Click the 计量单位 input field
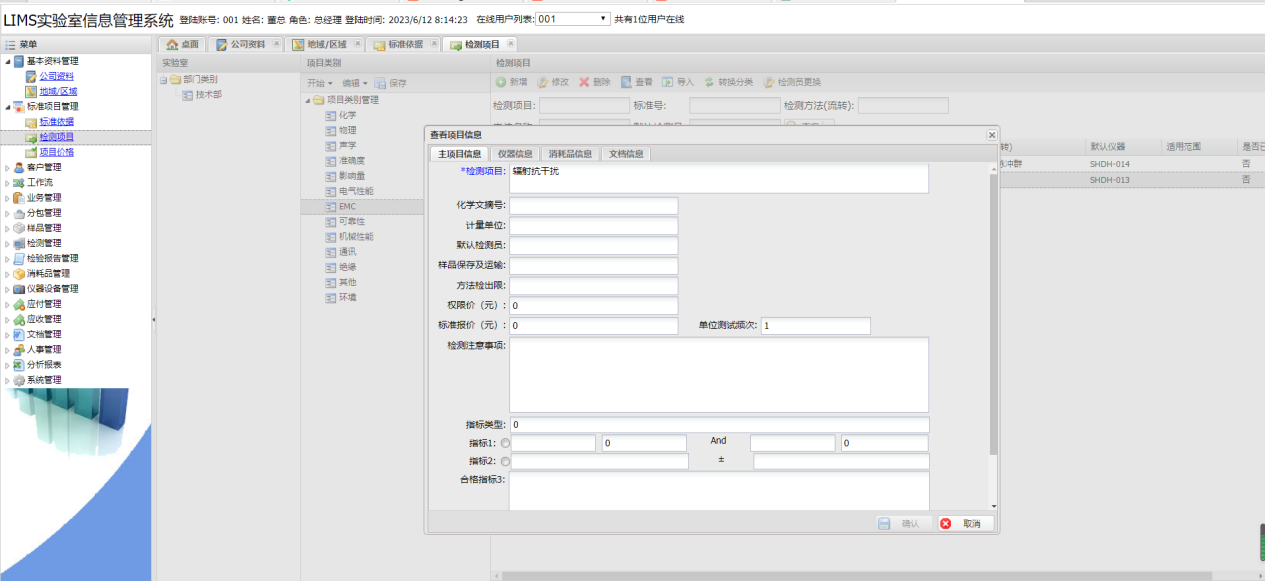This screenshot has width=1265, height=581. 594,226
